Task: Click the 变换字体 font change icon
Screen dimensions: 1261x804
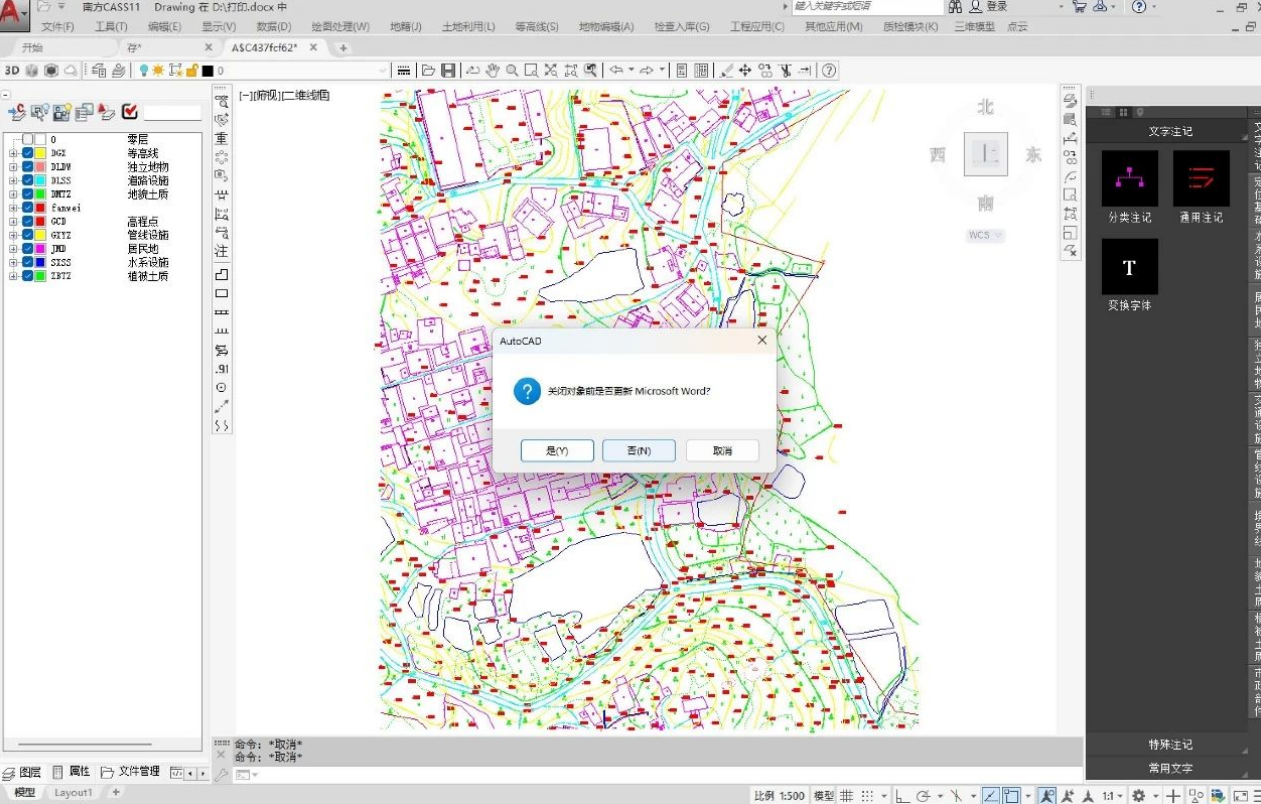Action: [x=1129, y=267]
